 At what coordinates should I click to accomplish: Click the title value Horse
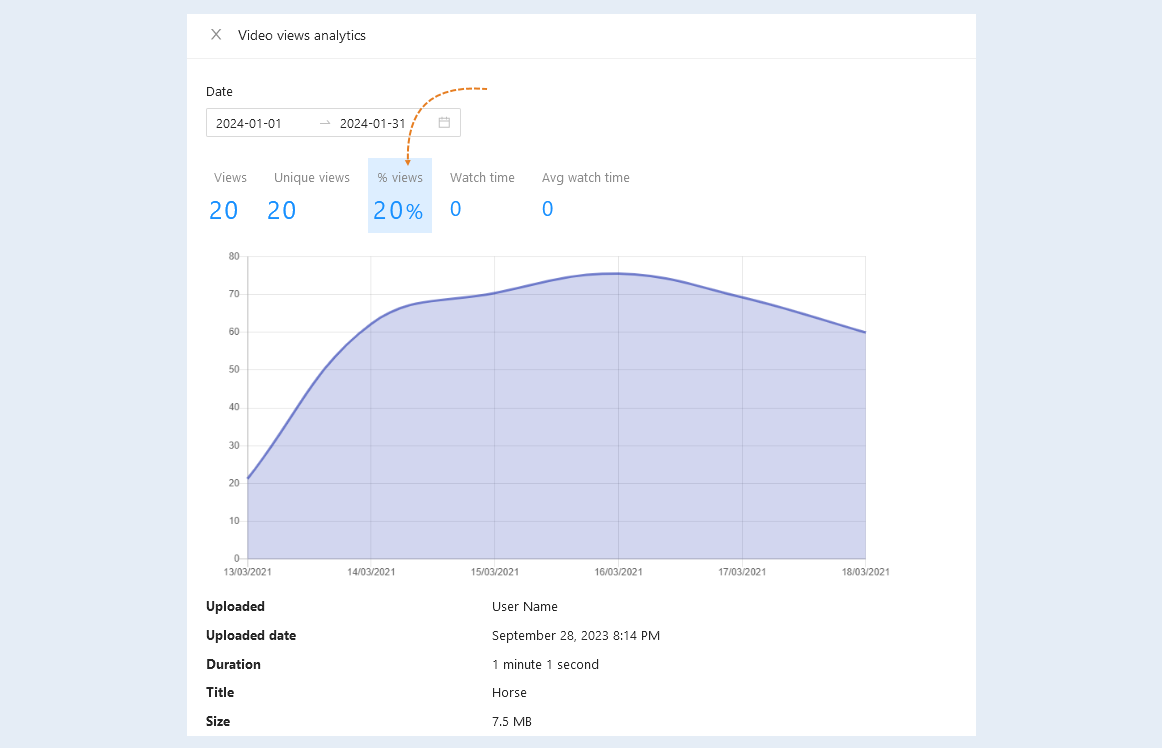pos(509,692)
